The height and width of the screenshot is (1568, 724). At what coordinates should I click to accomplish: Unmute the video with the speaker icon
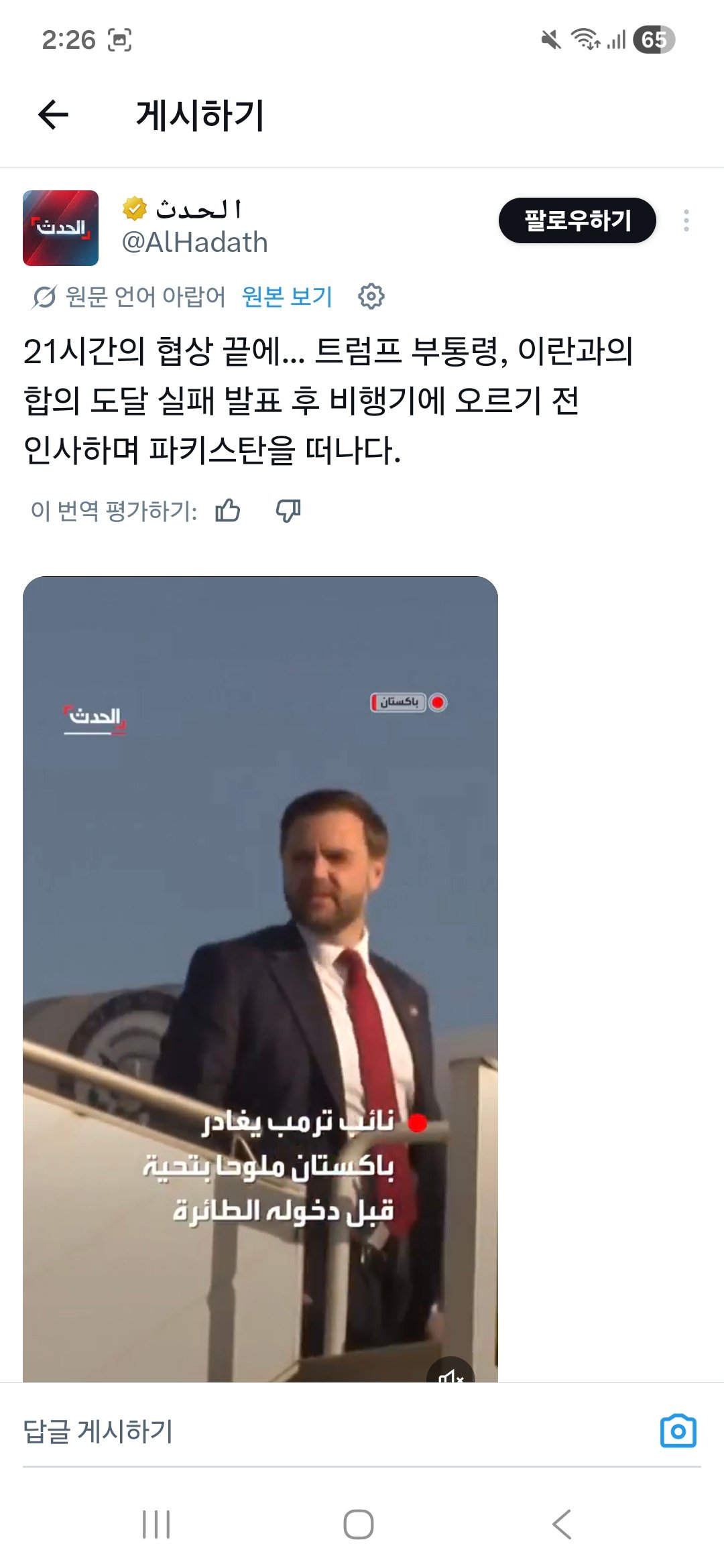pyautogui.click(x=450, y=1373)
